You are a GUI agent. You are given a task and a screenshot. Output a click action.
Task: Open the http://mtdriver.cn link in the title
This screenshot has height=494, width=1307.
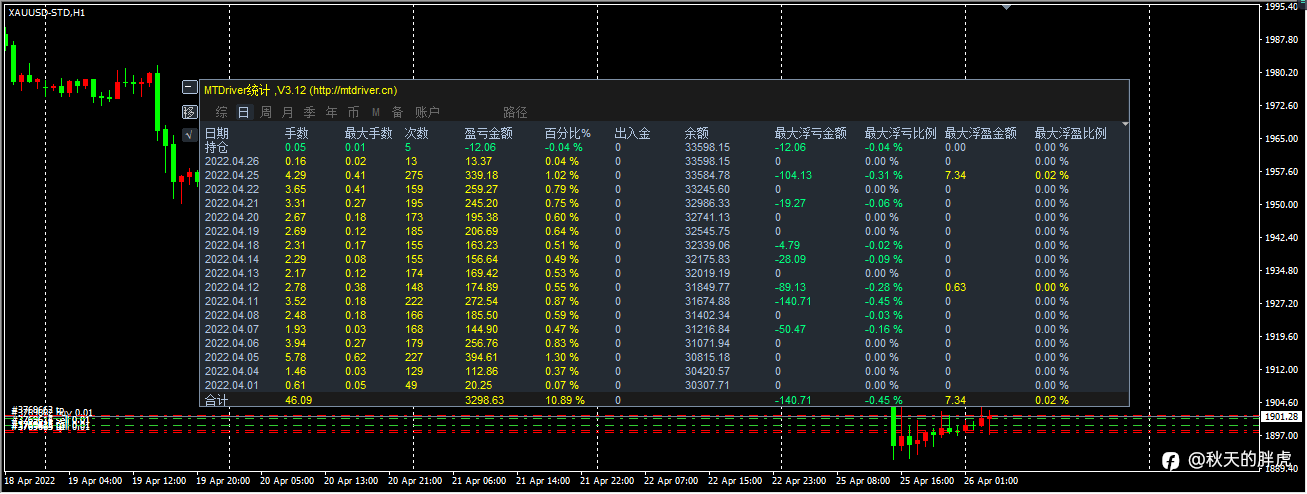pyautogui.click(x=355, y=90)
